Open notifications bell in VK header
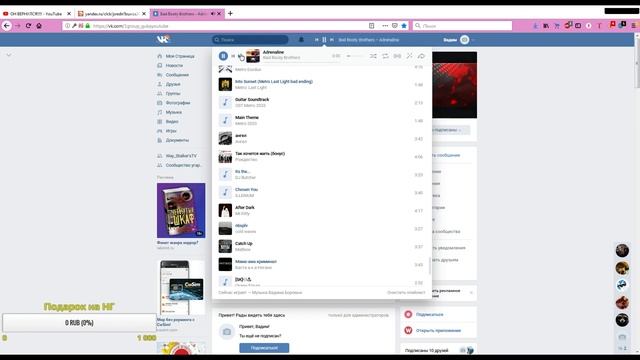This screenshot has width=640, height=360. [301, 40]
